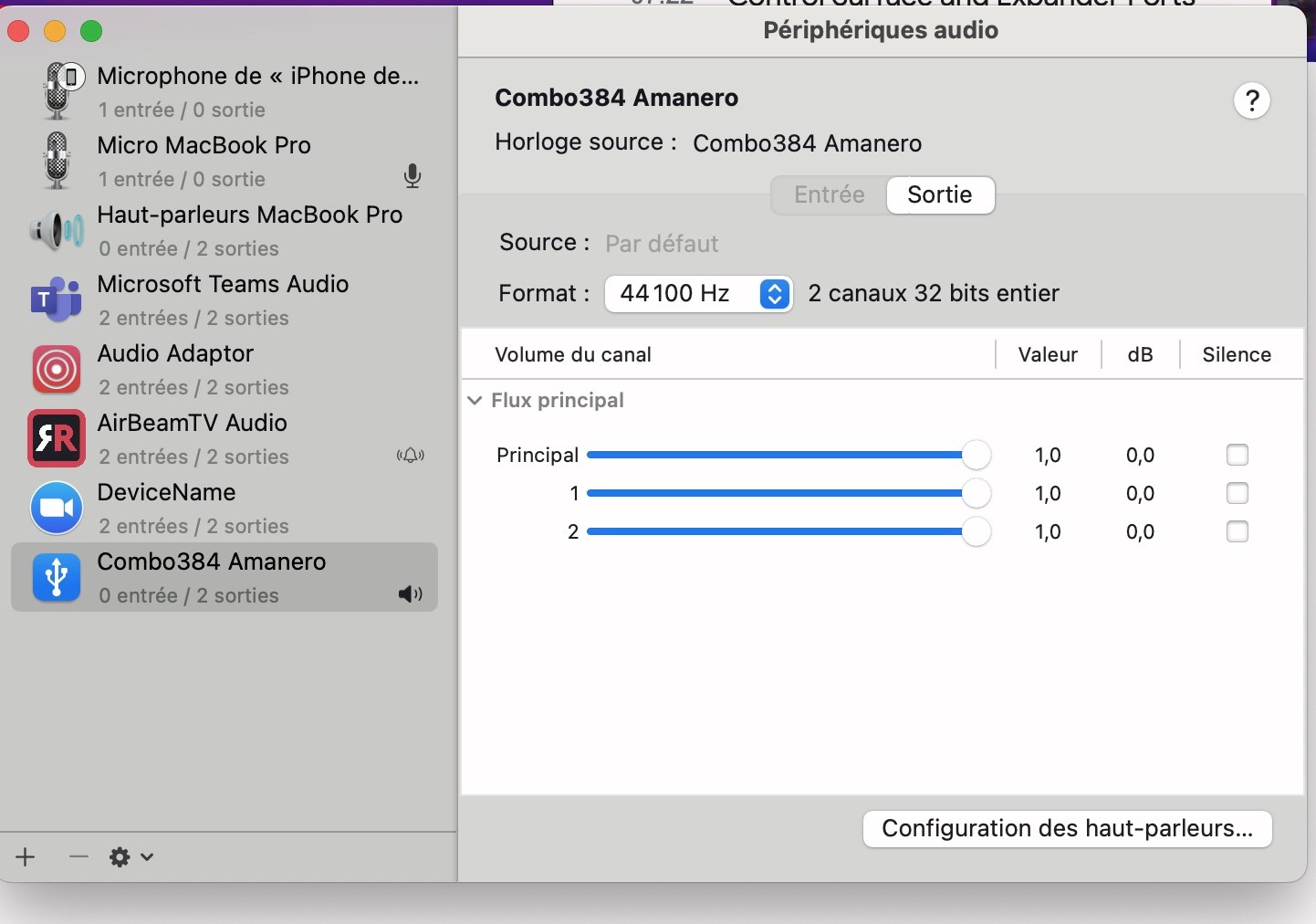Click default input mic indicator on Micro MacBook Pro
This screenshot has height=924, width=1316.
413,176
